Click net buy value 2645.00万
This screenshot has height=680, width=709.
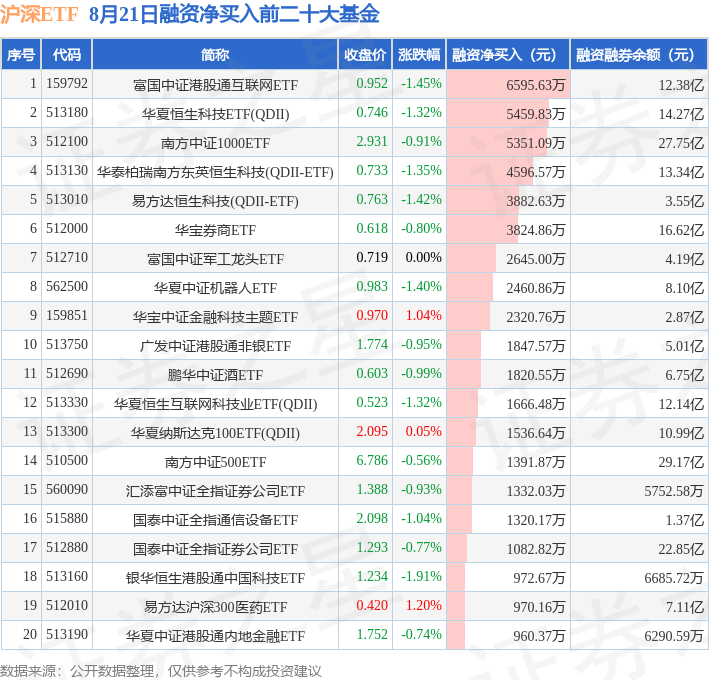535,259
